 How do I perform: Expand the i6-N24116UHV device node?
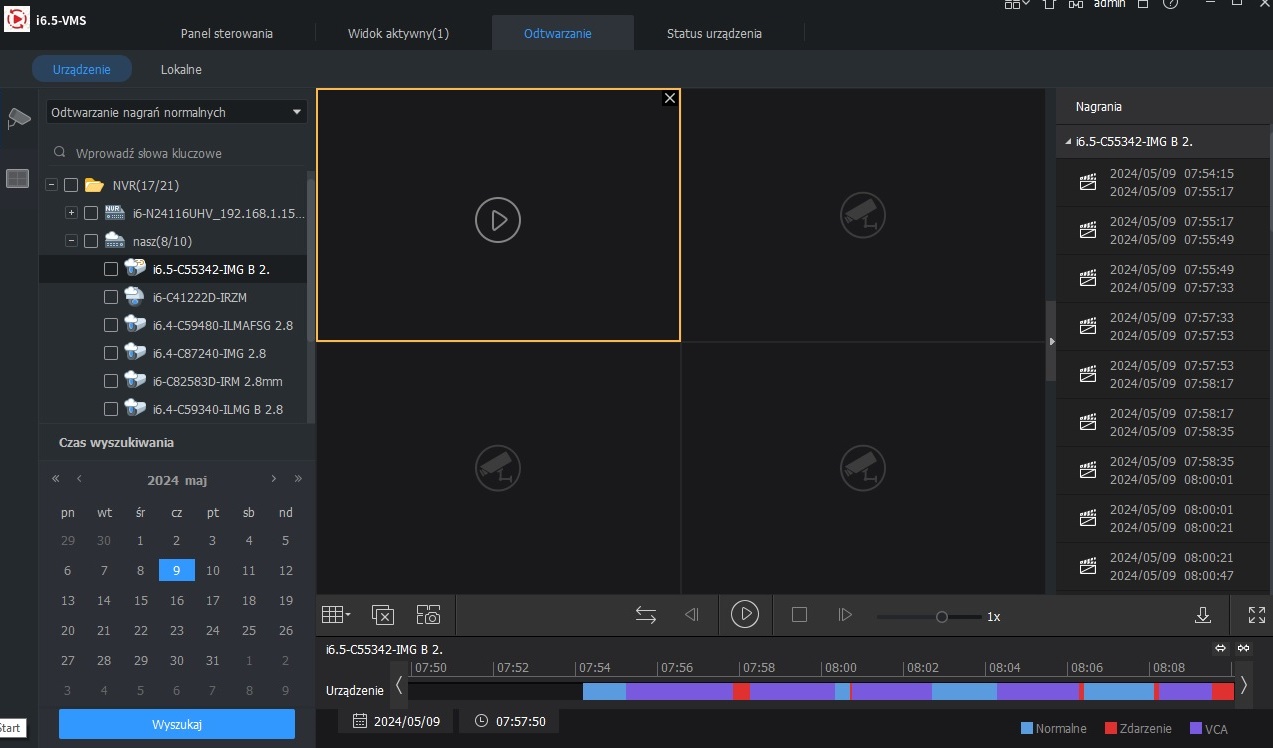71,213
